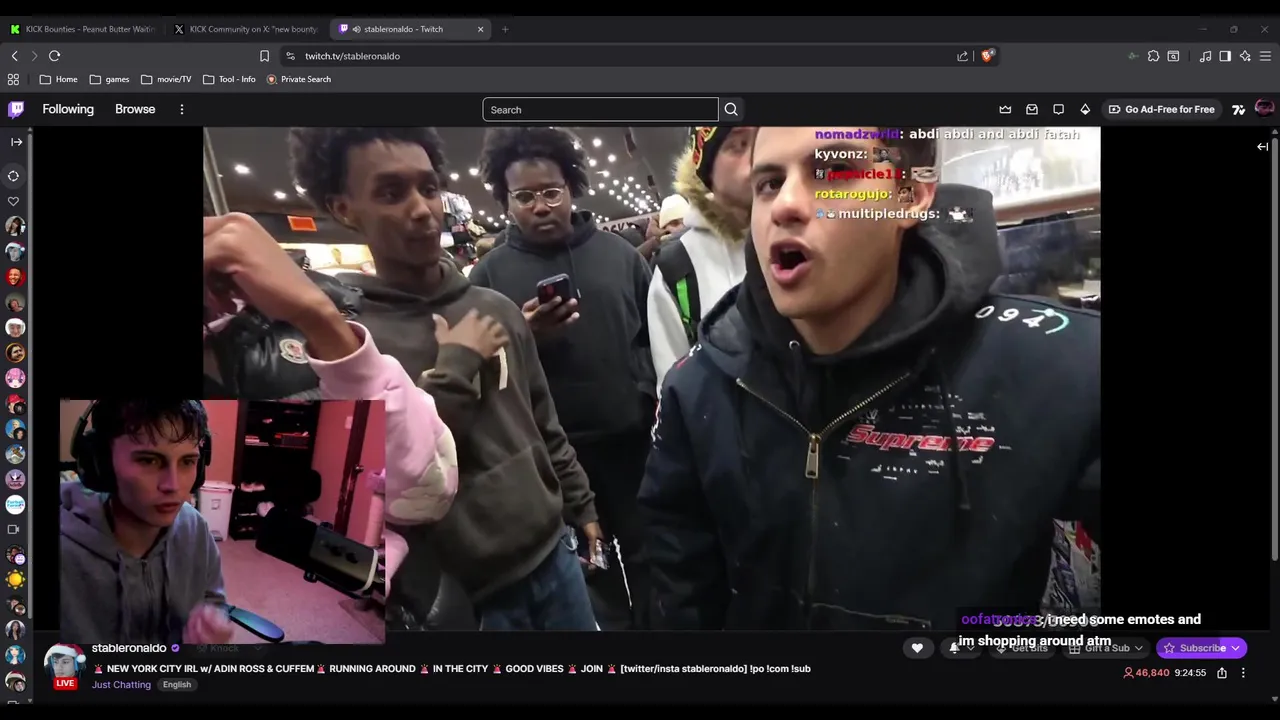
Task: Open the Twitch user avatar menu
Action: [x=1264, y=108]
